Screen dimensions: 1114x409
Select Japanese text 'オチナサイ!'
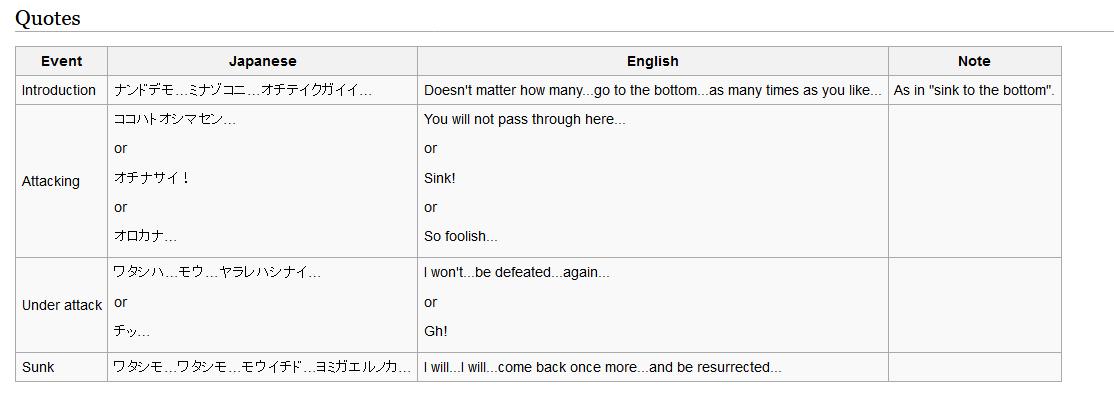(x=151, y=178)
